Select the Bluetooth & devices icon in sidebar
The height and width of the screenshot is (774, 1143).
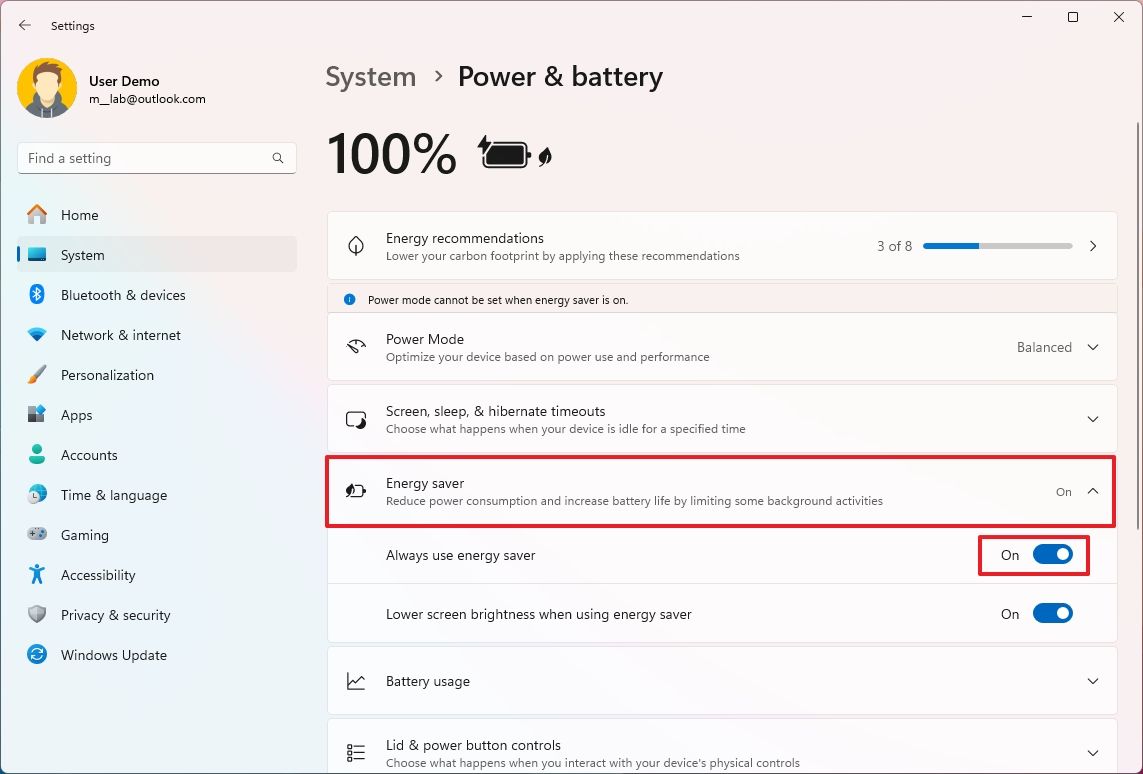(40, 295)
